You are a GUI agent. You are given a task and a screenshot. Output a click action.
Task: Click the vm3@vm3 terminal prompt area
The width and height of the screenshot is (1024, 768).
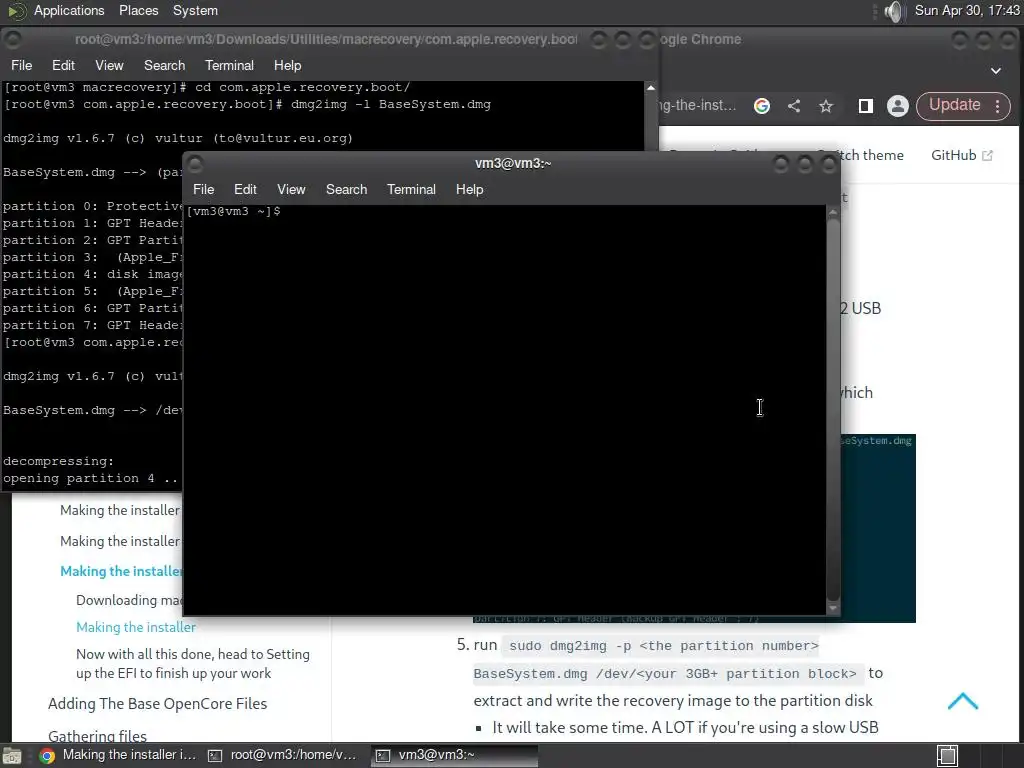click(233, 212)
